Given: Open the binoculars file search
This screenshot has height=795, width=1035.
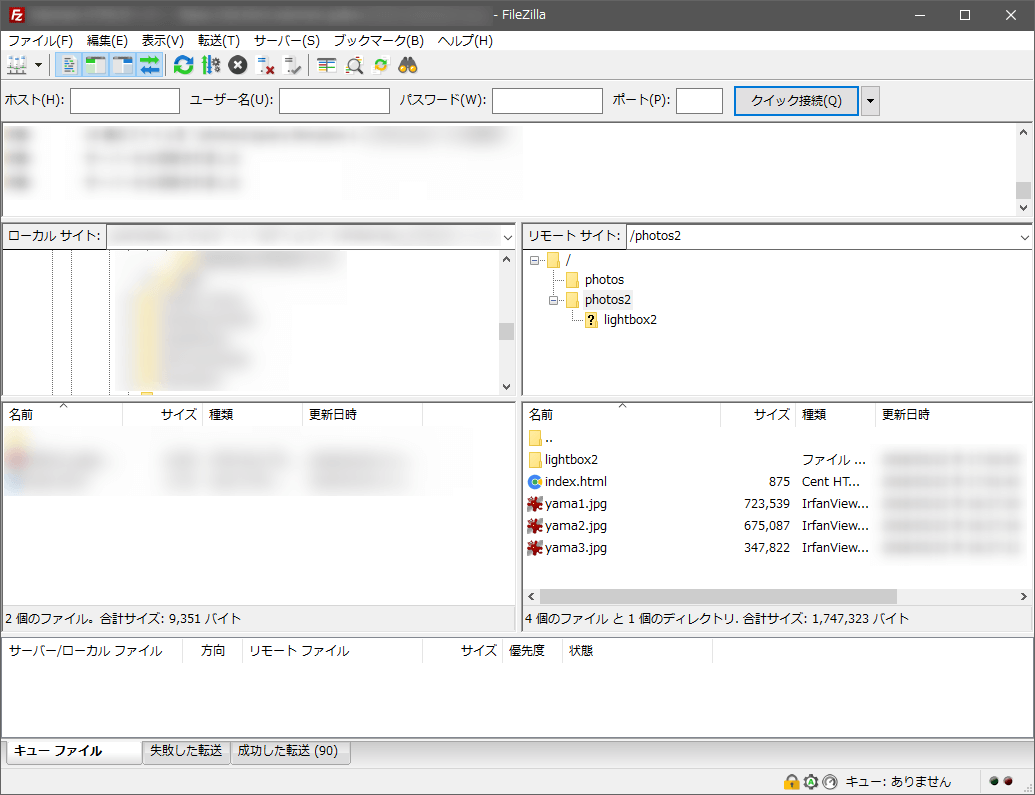Looking at the screenshot, I should (407, 66).
